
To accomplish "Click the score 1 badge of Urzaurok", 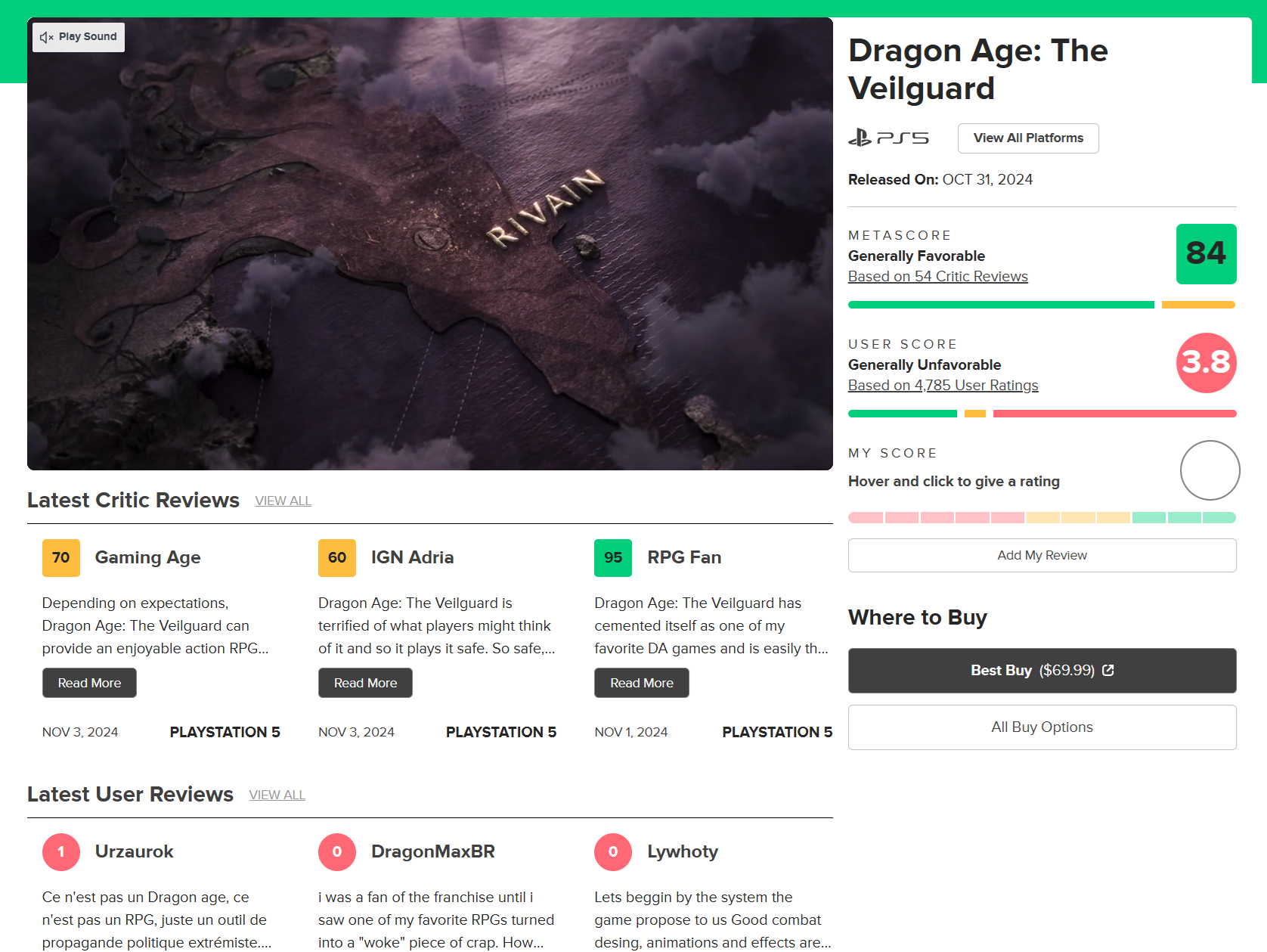I will coord(61,852).
